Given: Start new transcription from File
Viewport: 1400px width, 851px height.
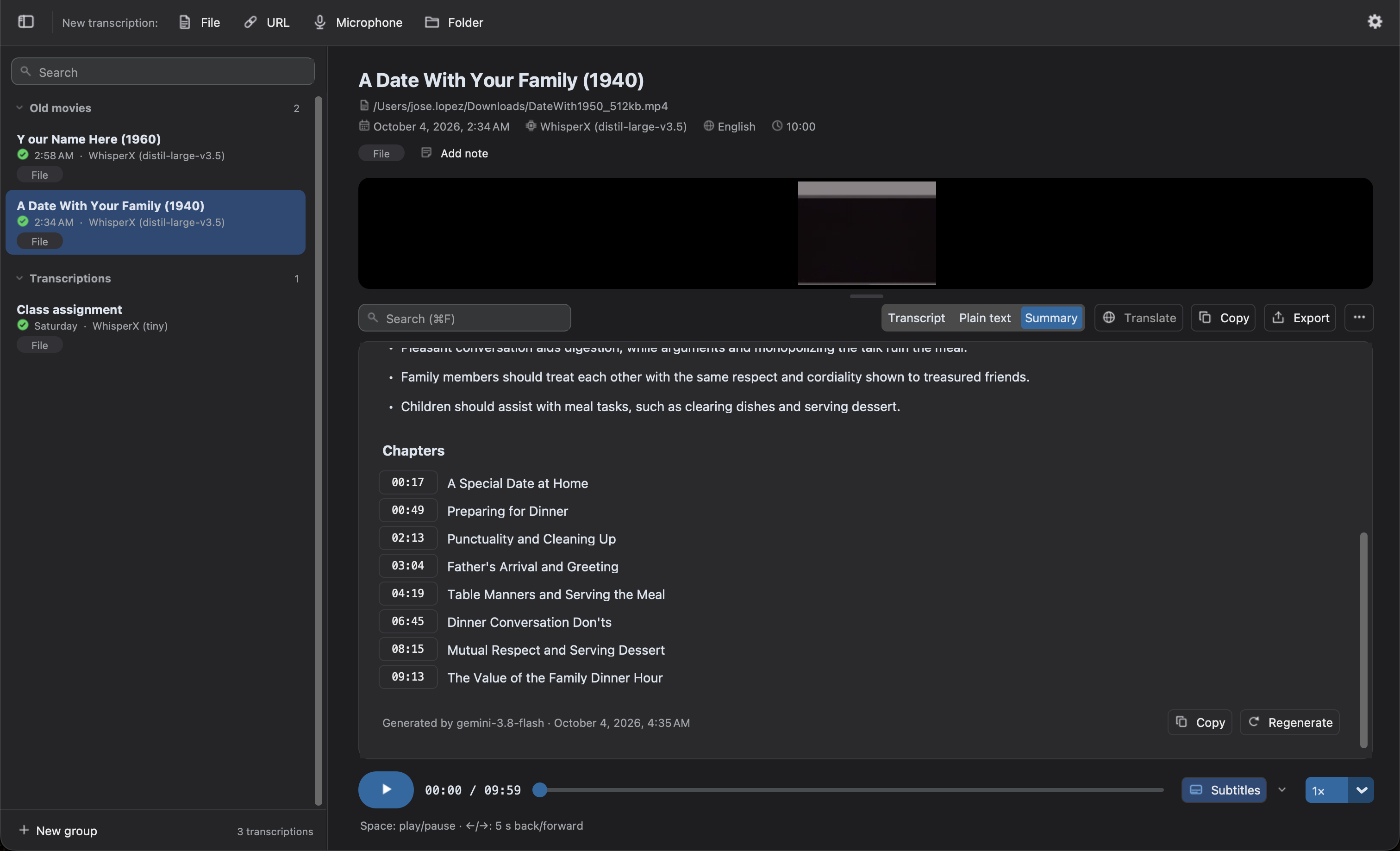Looking at the screenshot, I should (200, 22).
